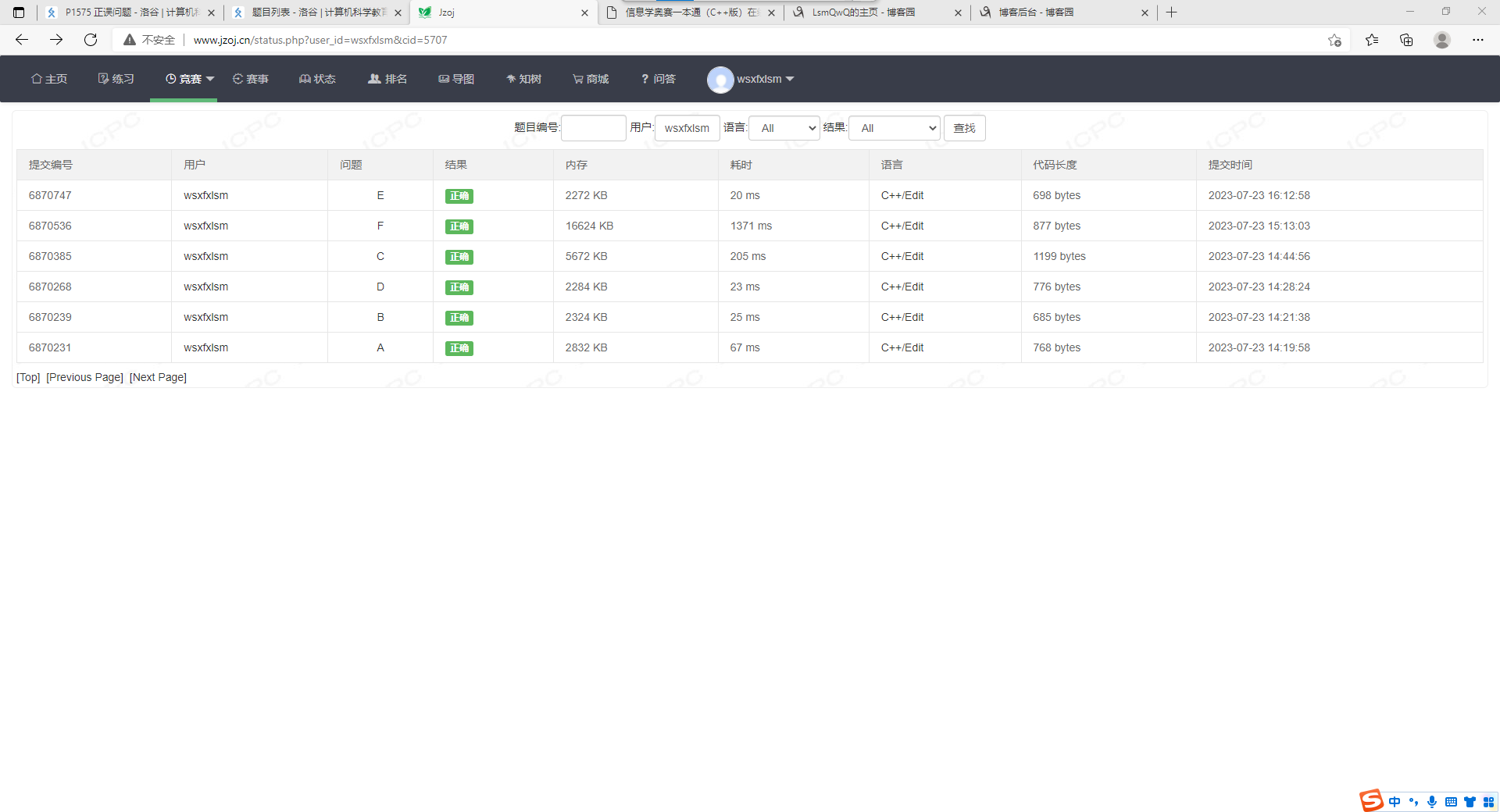Click the [Top] pagination link
The height and width of the screenshot is (812, 1500).
click(28, 377)
